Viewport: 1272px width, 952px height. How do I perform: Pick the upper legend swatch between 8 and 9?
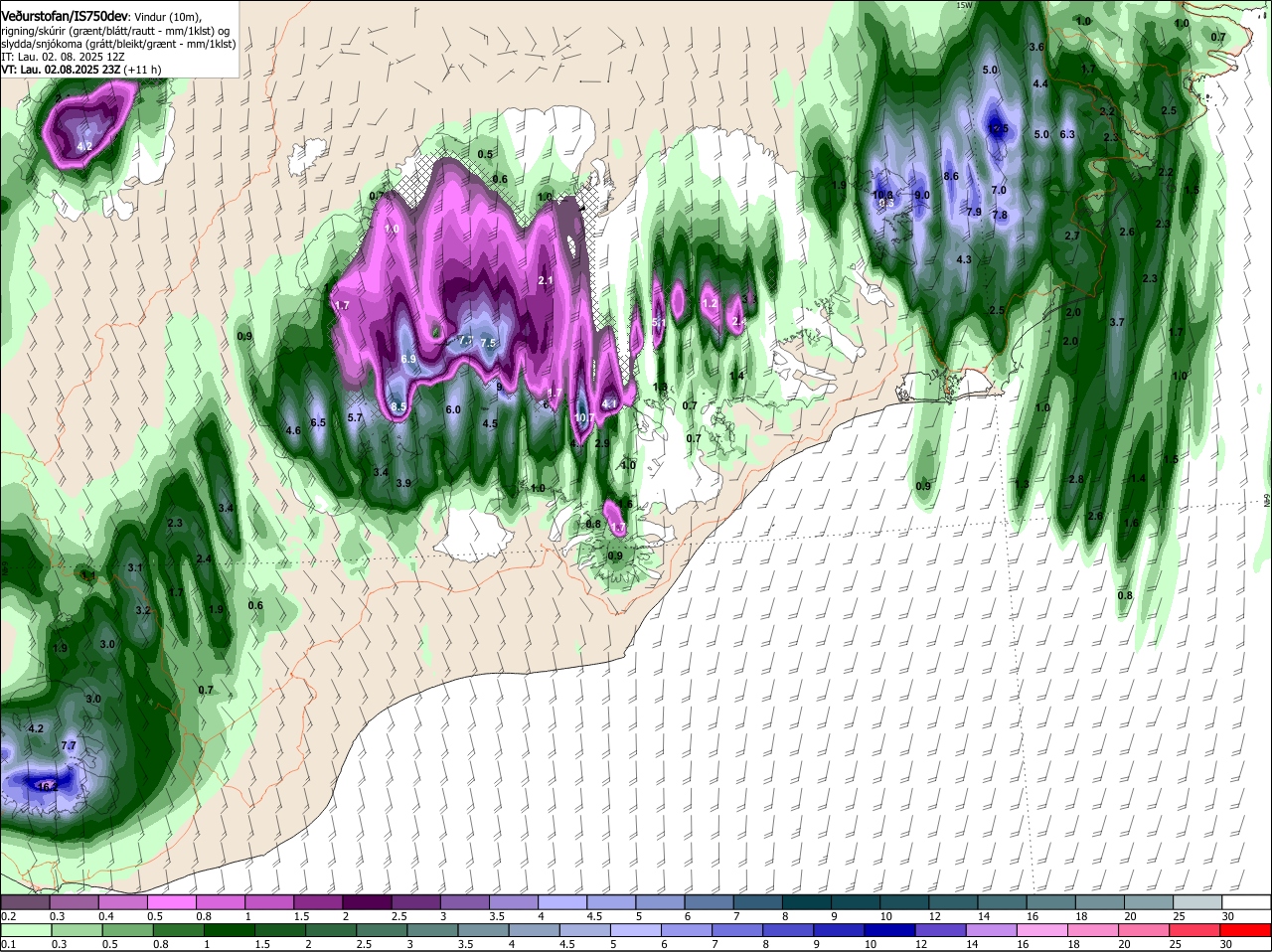tap(809, 902)
